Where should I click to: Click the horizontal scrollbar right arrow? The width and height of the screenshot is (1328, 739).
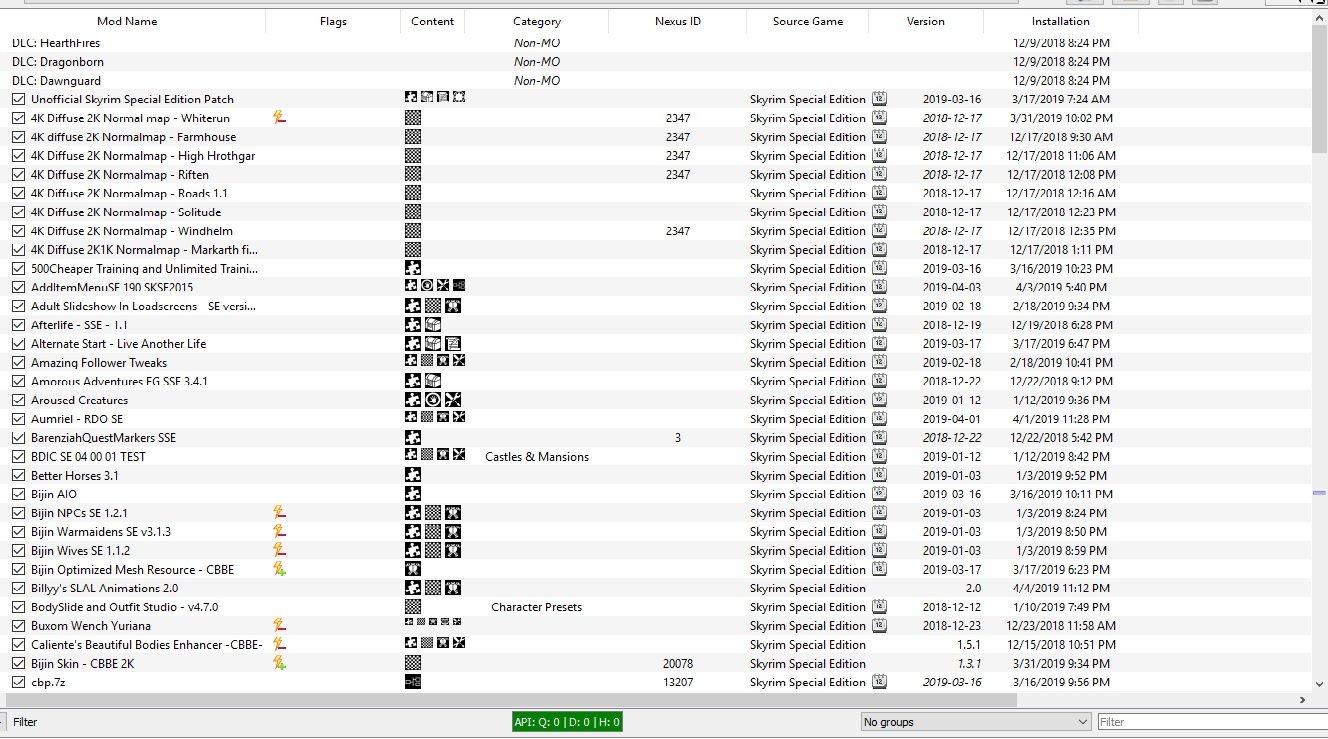pos(1302,700)
